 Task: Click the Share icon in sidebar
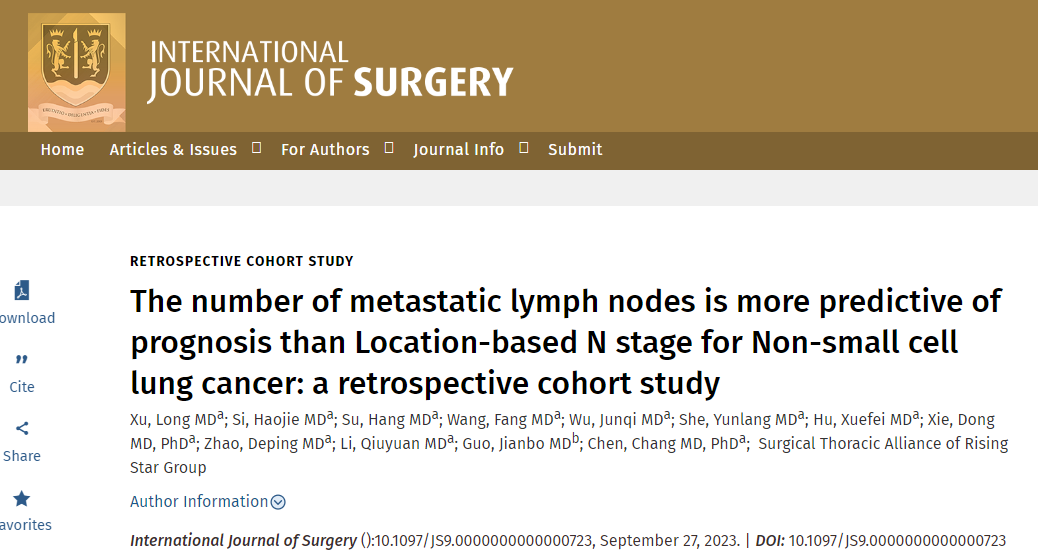[x=22, y=428]
